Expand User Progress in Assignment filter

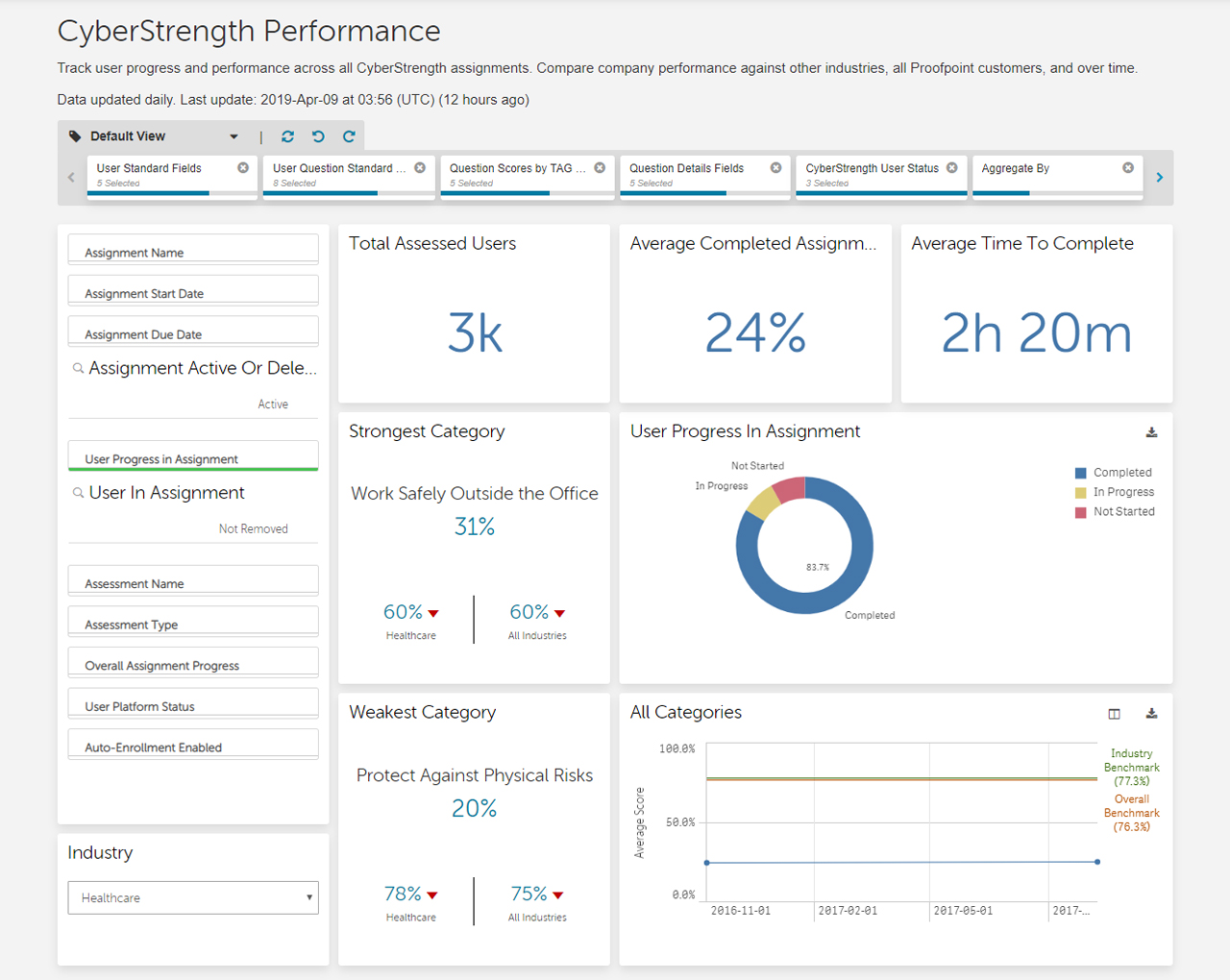(193, 456)
